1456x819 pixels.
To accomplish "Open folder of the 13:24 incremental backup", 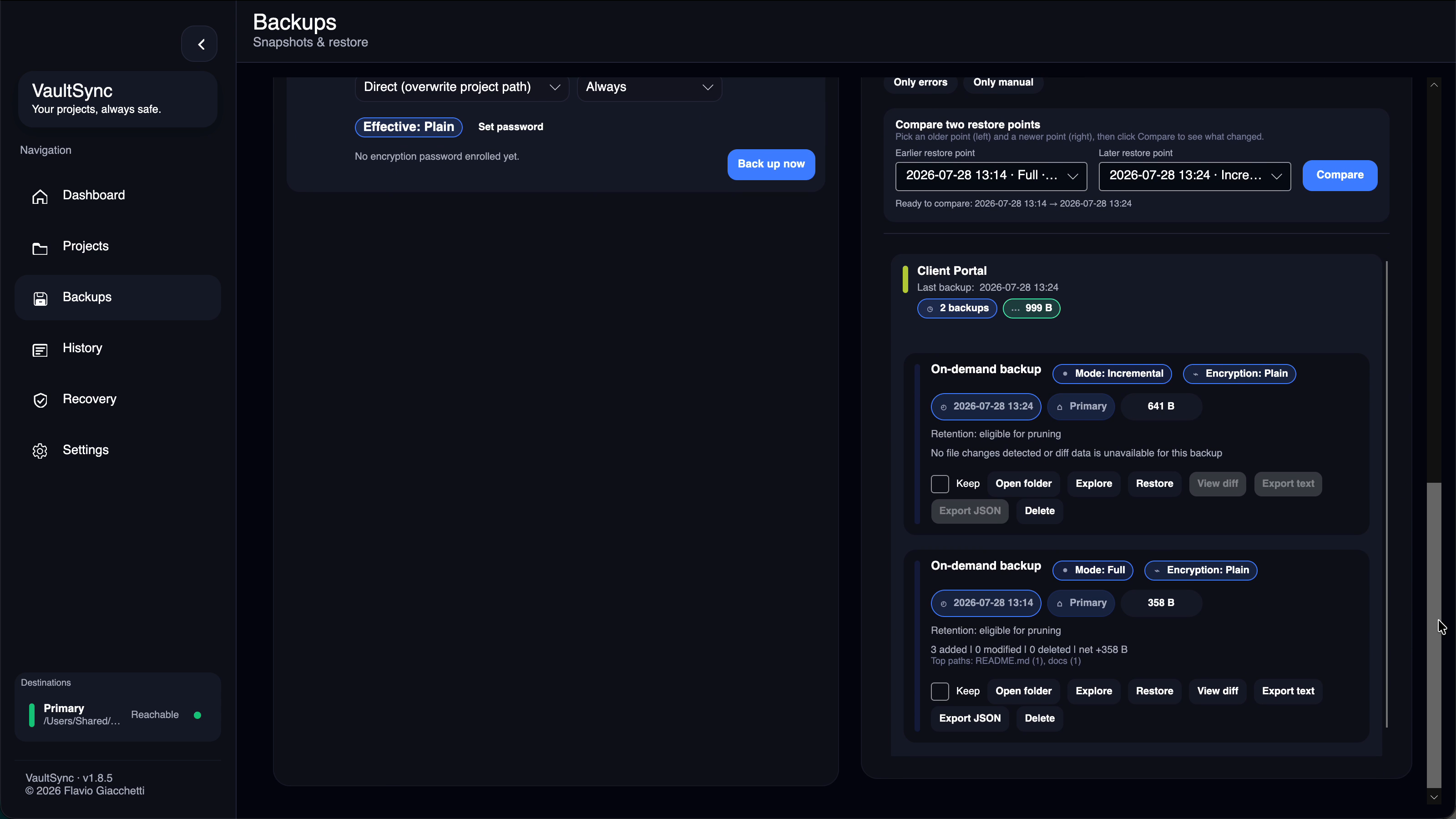I will 1024,484.
